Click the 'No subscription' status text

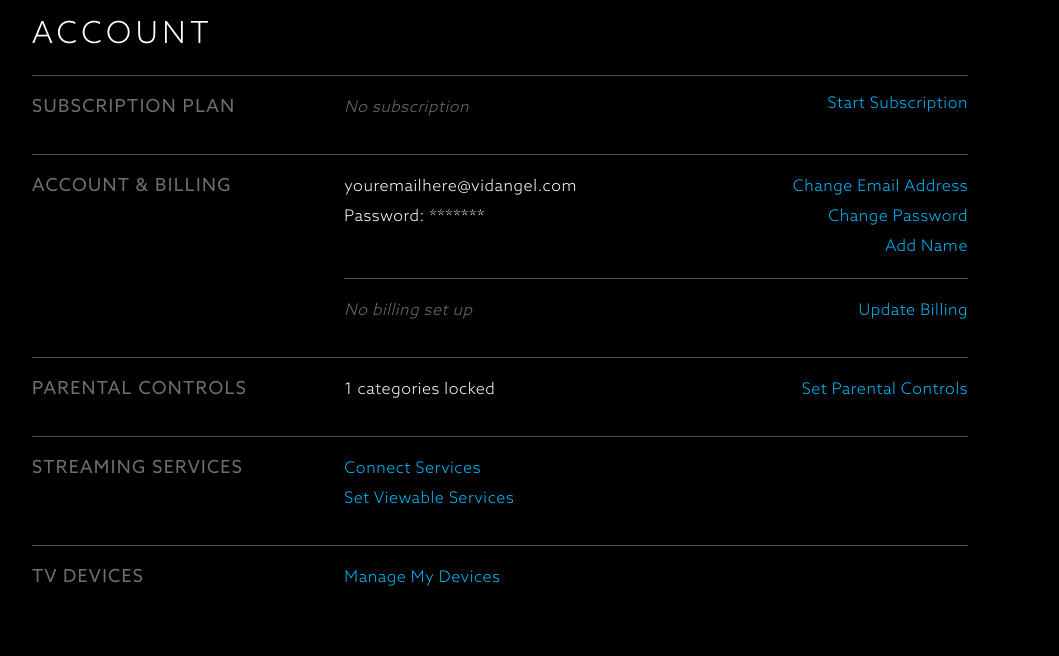click(x=406, y=107)
